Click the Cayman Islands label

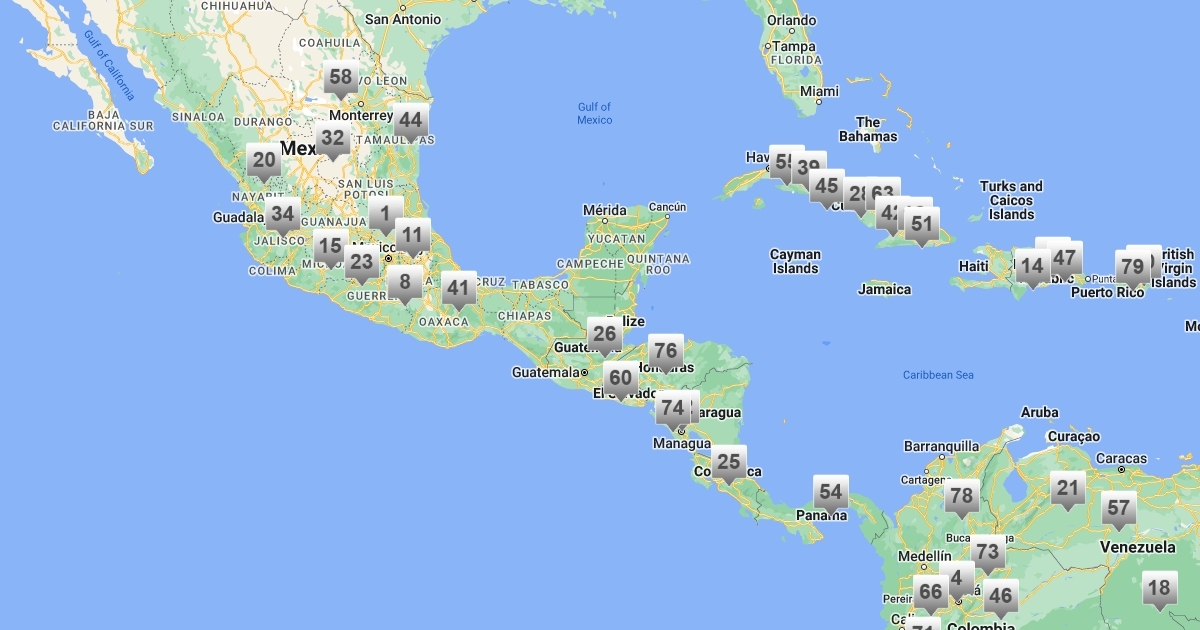point(796,261)
